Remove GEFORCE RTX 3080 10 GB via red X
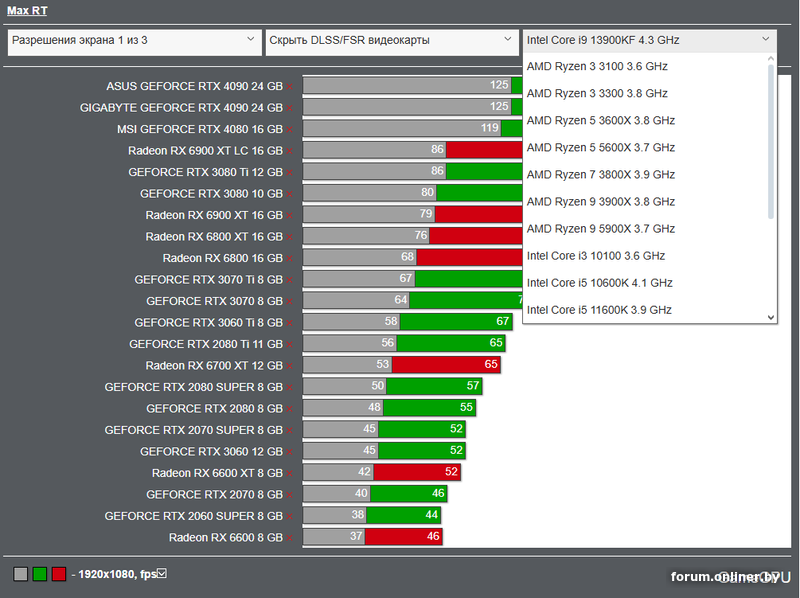Viewport: 800px width, 598px height. point(289,194)
